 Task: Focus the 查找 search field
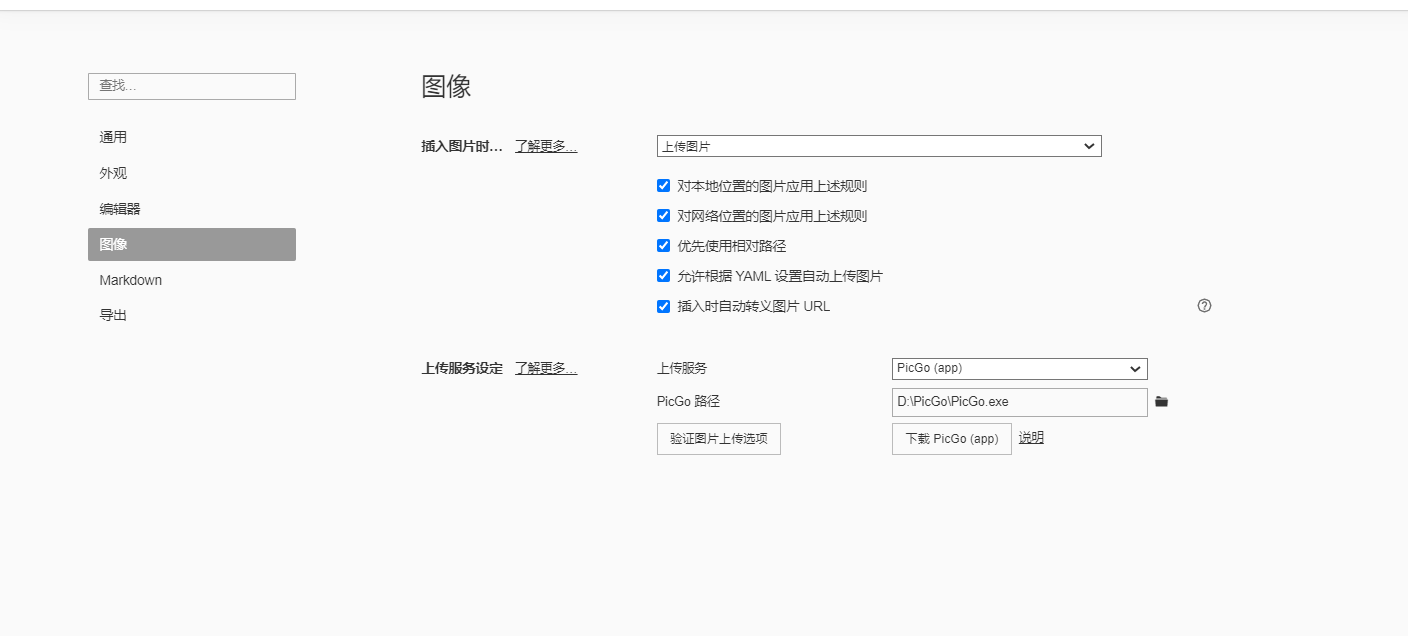192,86
